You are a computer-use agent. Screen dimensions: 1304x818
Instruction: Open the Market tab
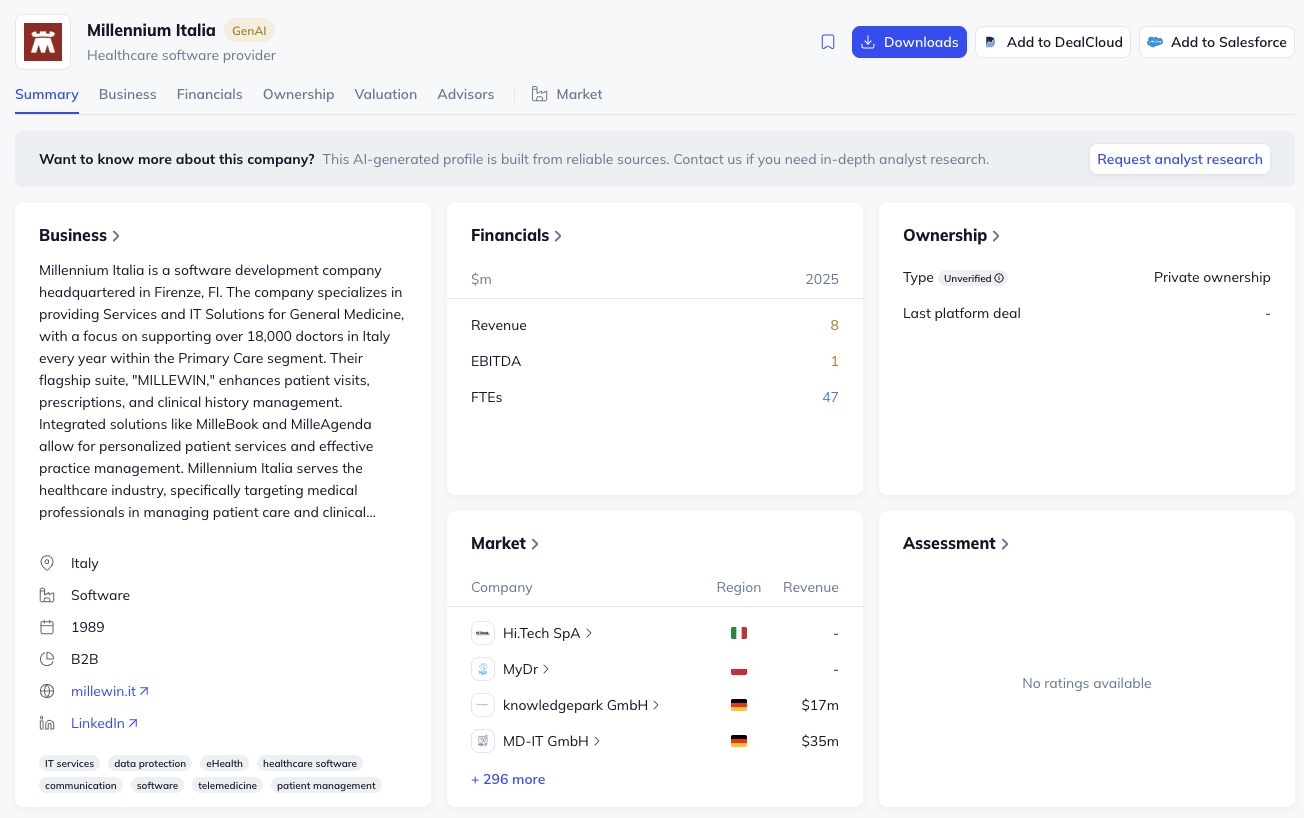pos(567,94)
